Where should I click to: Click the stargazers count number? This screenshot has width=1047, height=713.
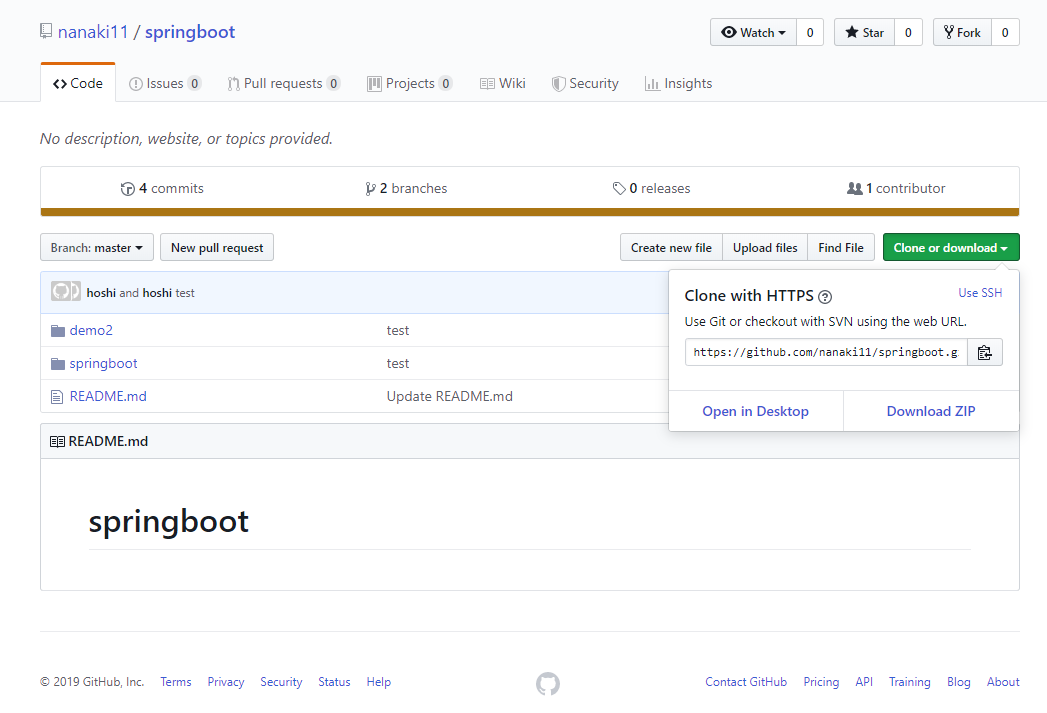point(908,33)
